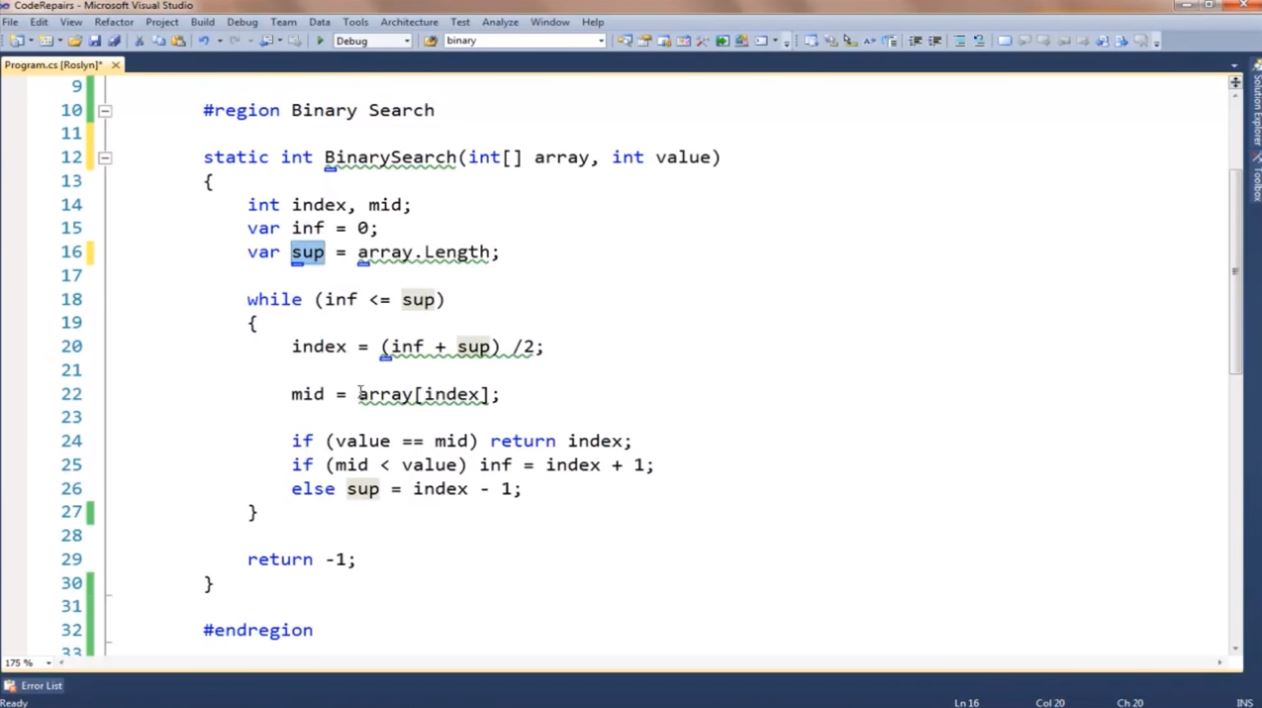Image resolution: width=1262 pixels, height=708 pixels.
Task: Click the Cut toolbar icon
Action: click(x=138, y=40)
